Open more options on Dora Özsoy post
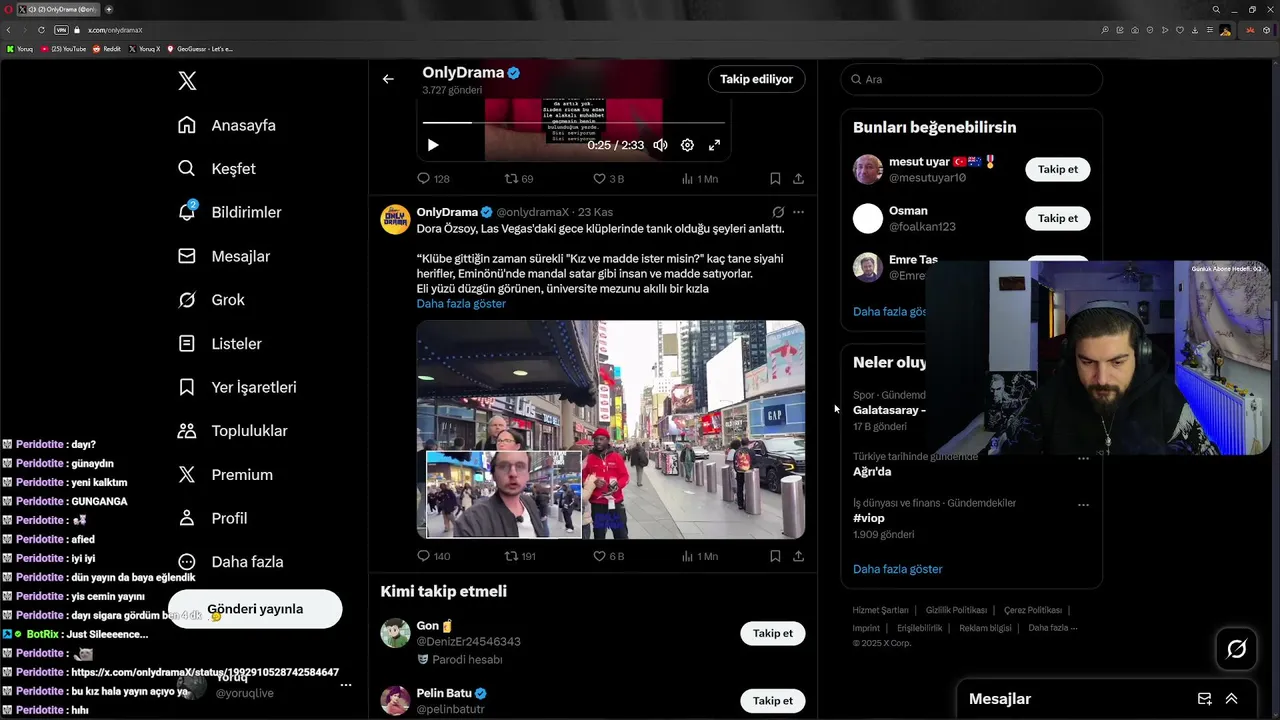 coord(798,212)
